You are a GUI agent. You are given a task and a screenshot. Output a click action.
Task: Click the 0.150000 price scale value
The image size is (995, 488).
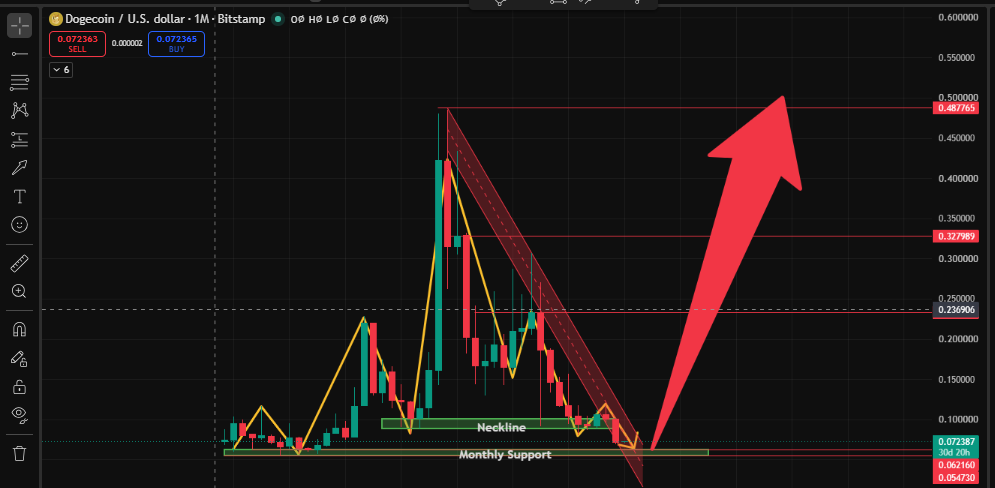pyautogui.click(x=957, y=379)
